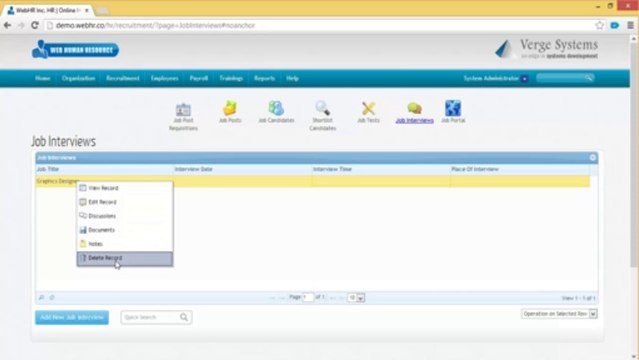Choose Edit Record from context menu

(125, 202)
